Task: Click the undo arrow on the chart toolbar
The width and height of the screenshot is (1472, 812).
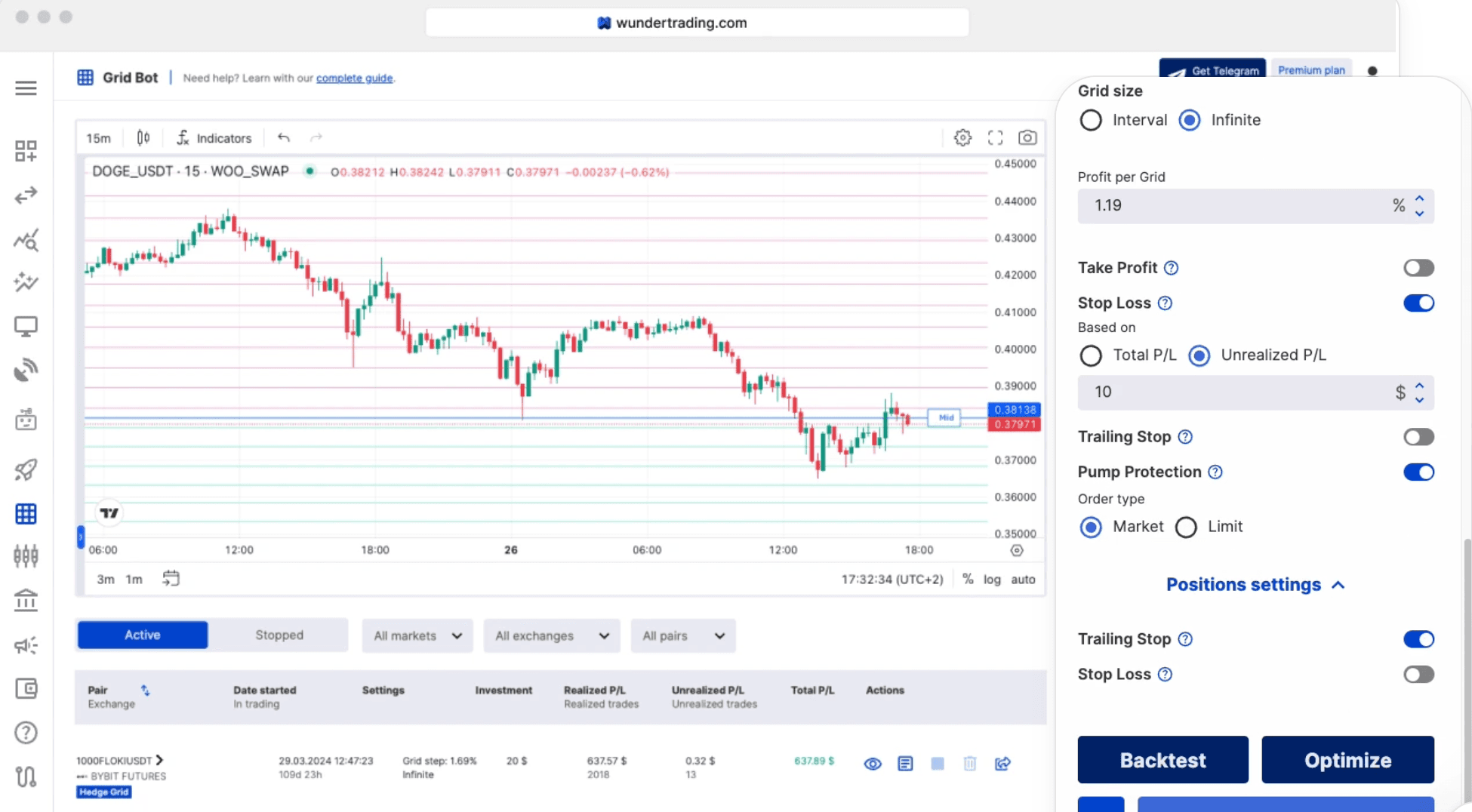Action: point(284,137)
